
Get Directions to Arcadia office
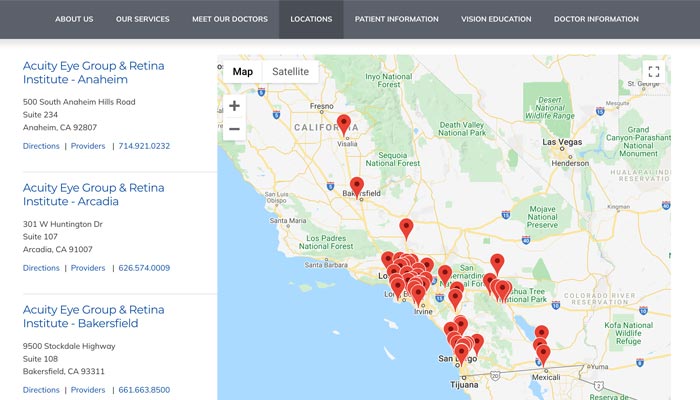click(x=41, y=268)
